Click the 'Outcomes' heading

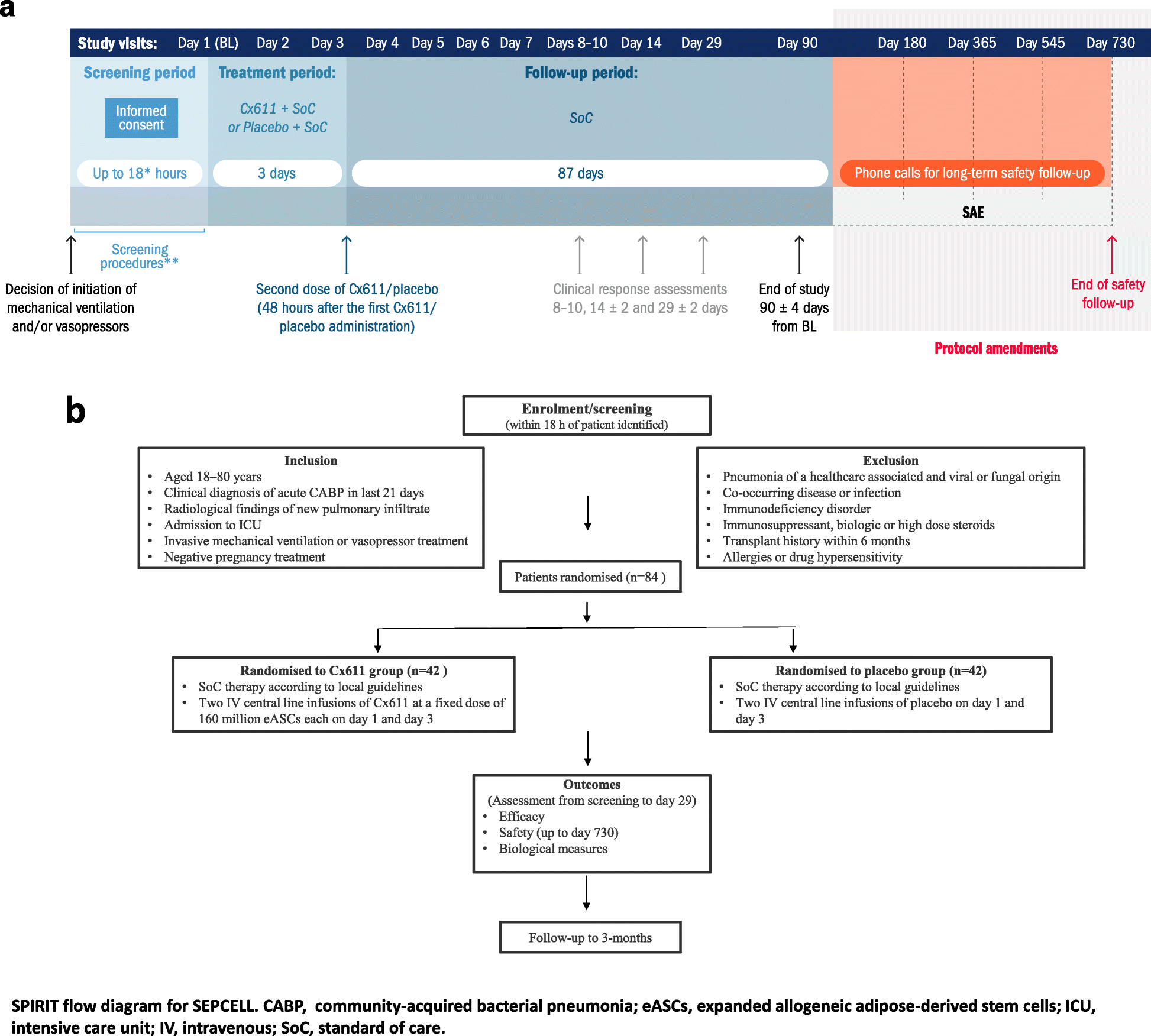pyautogui.click(x=591, y=784)
